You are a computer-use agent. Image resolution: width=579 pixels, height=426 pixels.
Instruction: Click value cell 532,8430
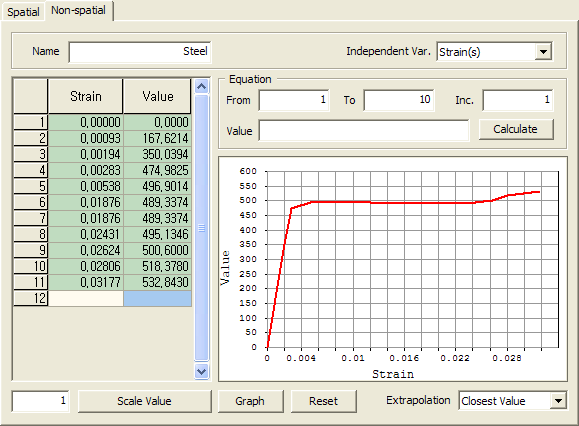[x=157, y=282]
